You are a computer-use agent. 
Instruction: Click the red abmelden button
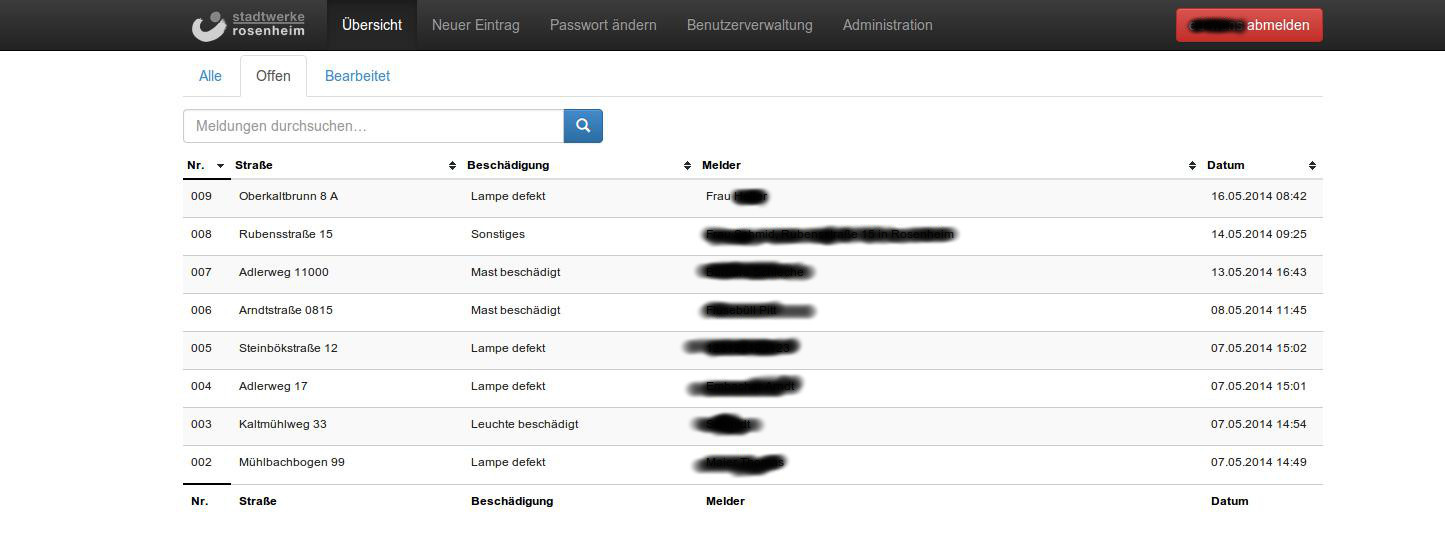coord(1249,25)
